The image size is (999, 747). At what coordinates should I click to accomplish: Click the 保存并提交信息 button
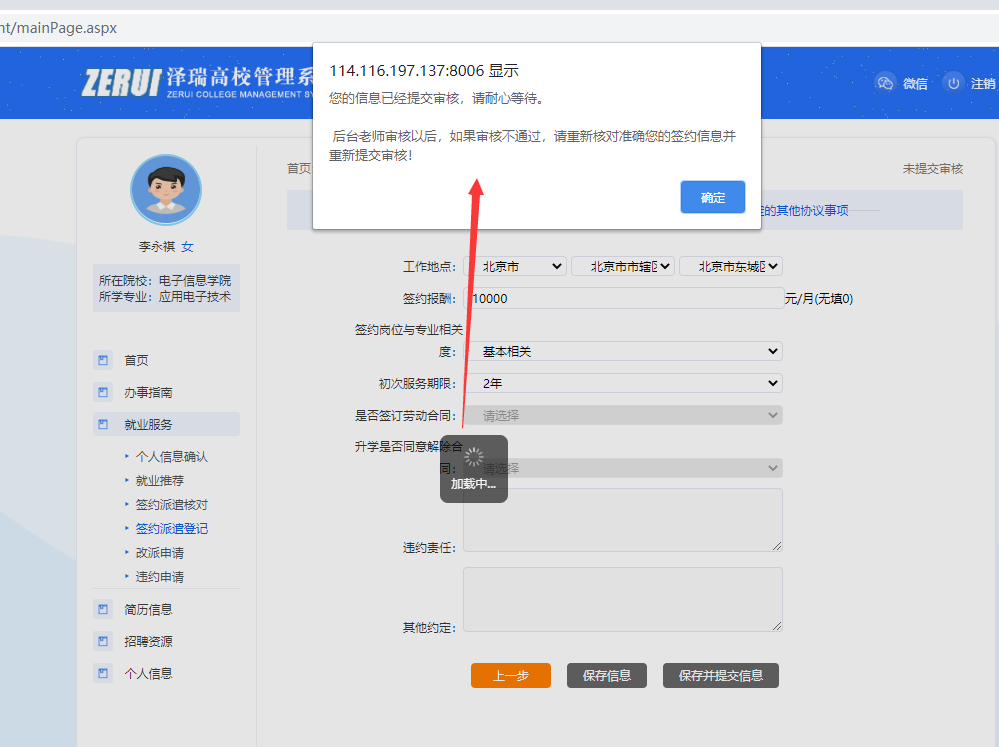(x=720, y=675)
